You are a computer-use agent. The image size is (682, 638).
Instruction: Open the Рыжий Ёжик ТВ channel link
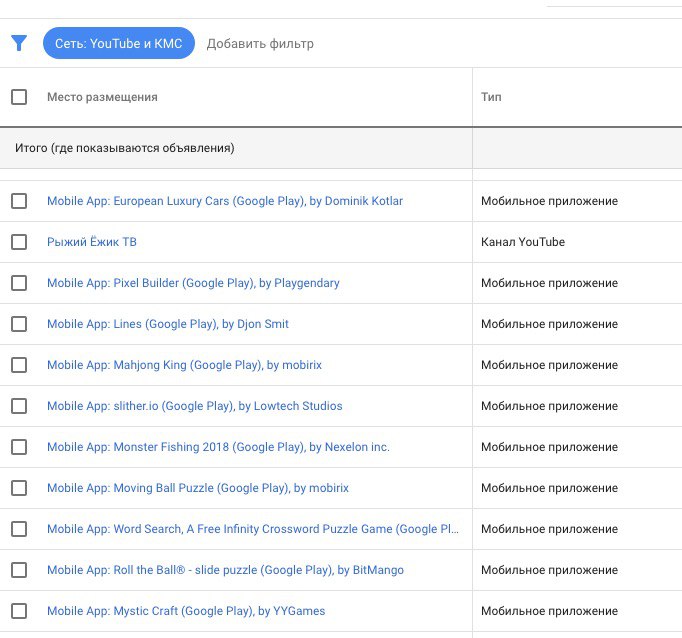92,242
